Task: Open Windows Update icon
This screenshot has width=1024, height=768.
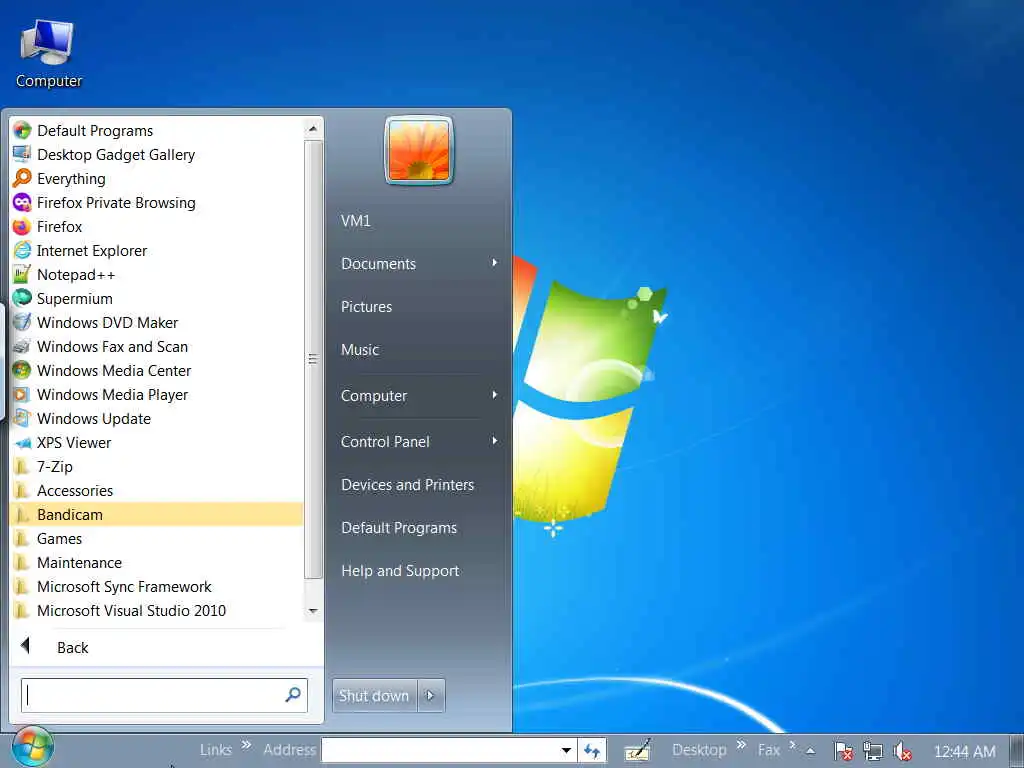Action: pos(22,419)
